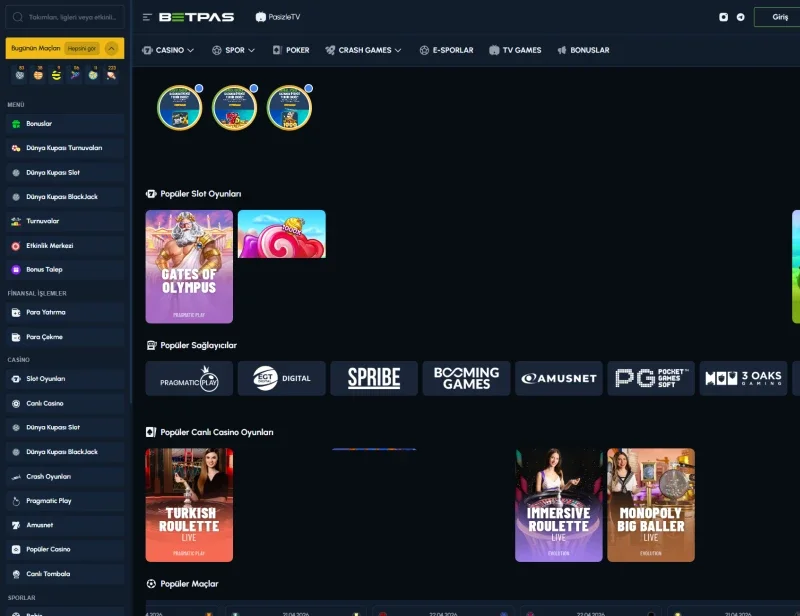Open the Booming Games provider logo
800x616 pixels.
[466, 378]
